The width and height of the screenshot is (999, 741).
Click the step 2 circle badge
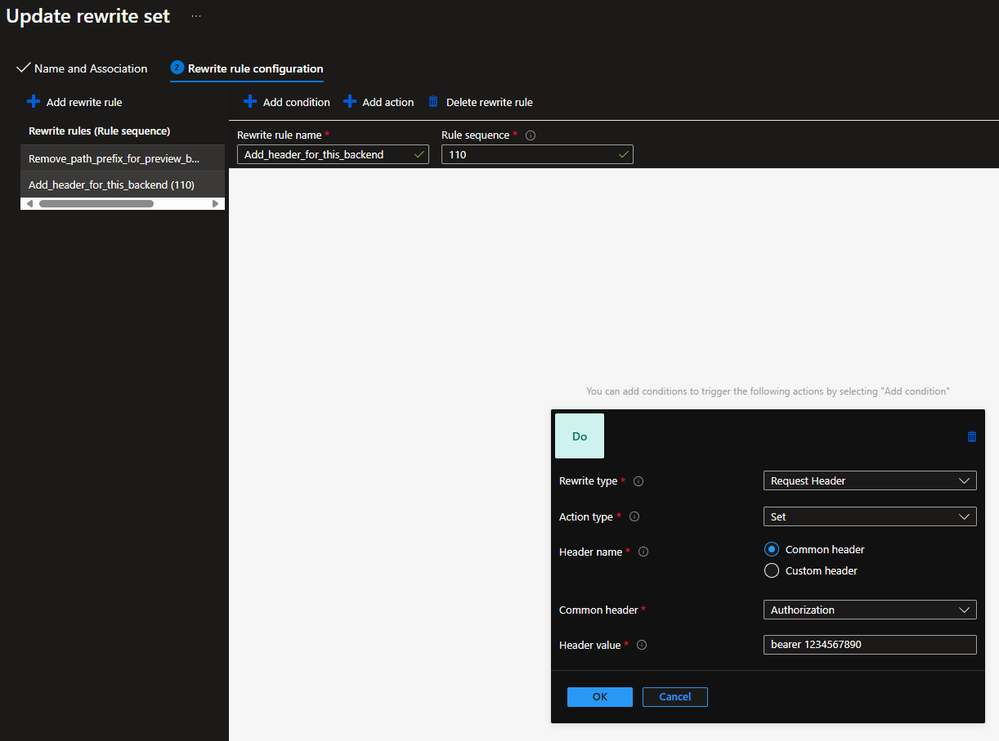click(x=177, y=68)
